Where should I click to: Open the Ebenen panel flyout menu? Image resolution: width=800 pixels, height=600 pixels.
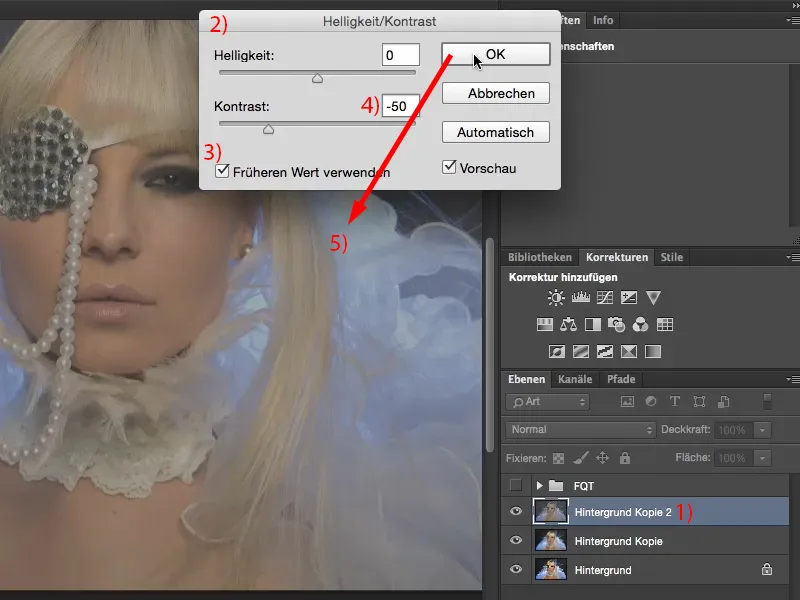793,379
